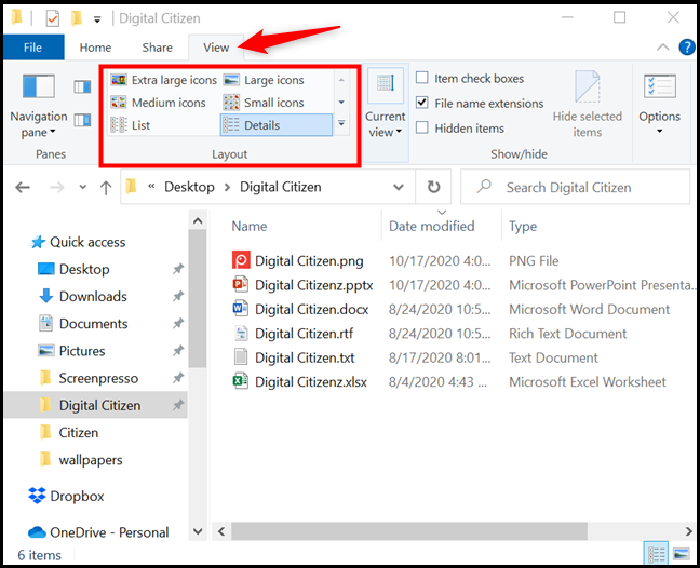Switch to the Share ribbon tab
The width and height of the screenshot is (700, 568).
[x=157, y=47]
